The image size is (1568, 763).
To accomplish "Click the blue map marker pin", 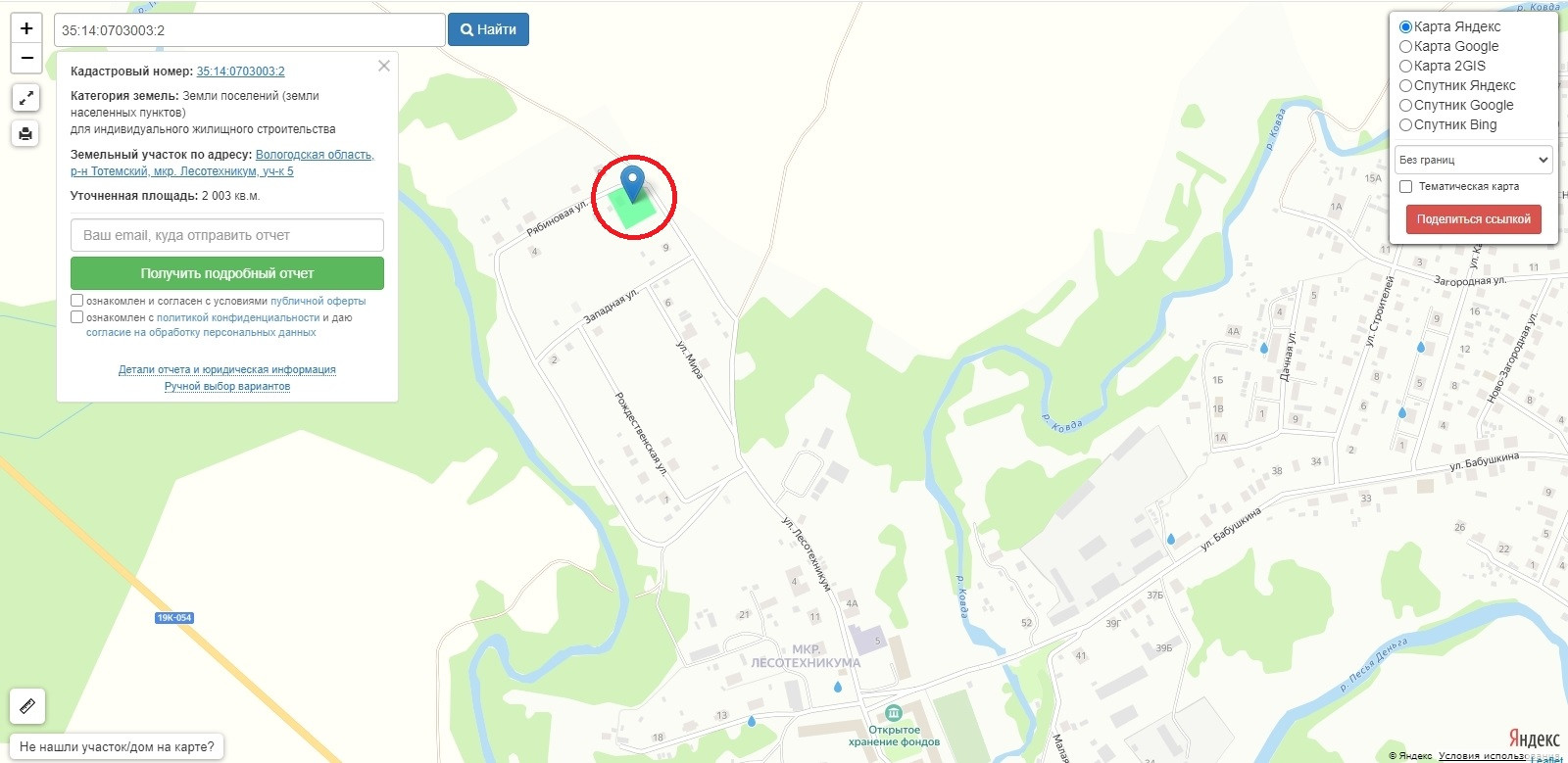I will 633,183.
